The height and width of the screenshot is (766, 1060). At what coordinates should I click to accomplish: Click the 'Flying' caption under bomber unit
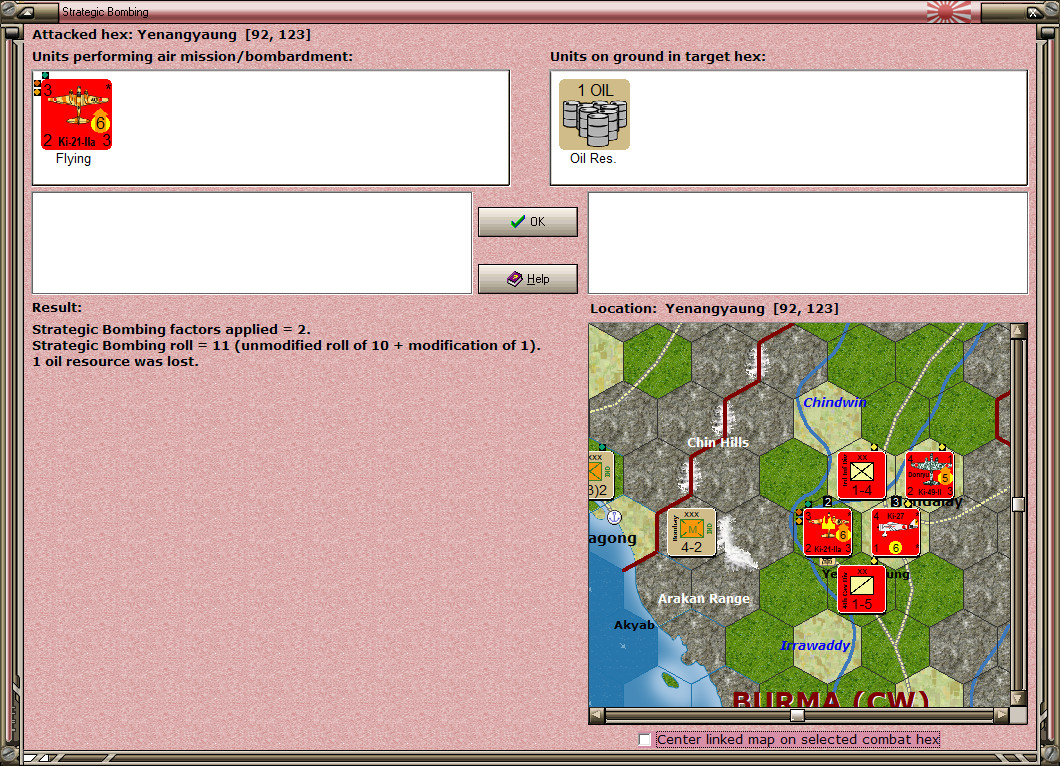(73, 159)
